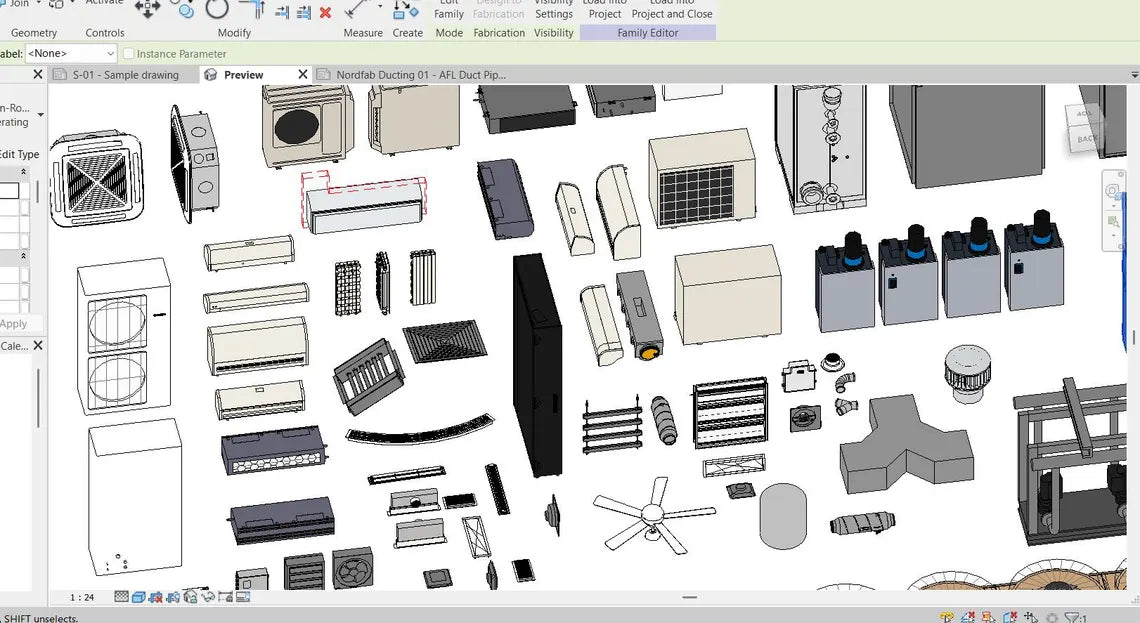The width and height of the screenshot is (1140, 623).
Task: Close the Cale... browser panel
Action: click(38, 345)
